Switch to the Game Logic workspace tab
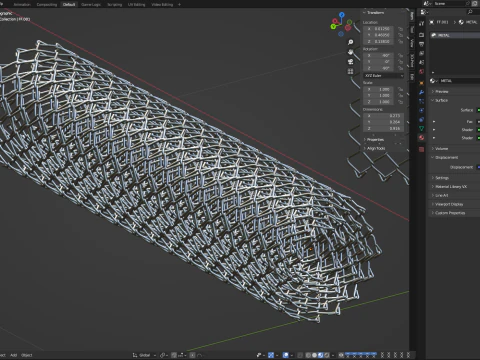 91,4
